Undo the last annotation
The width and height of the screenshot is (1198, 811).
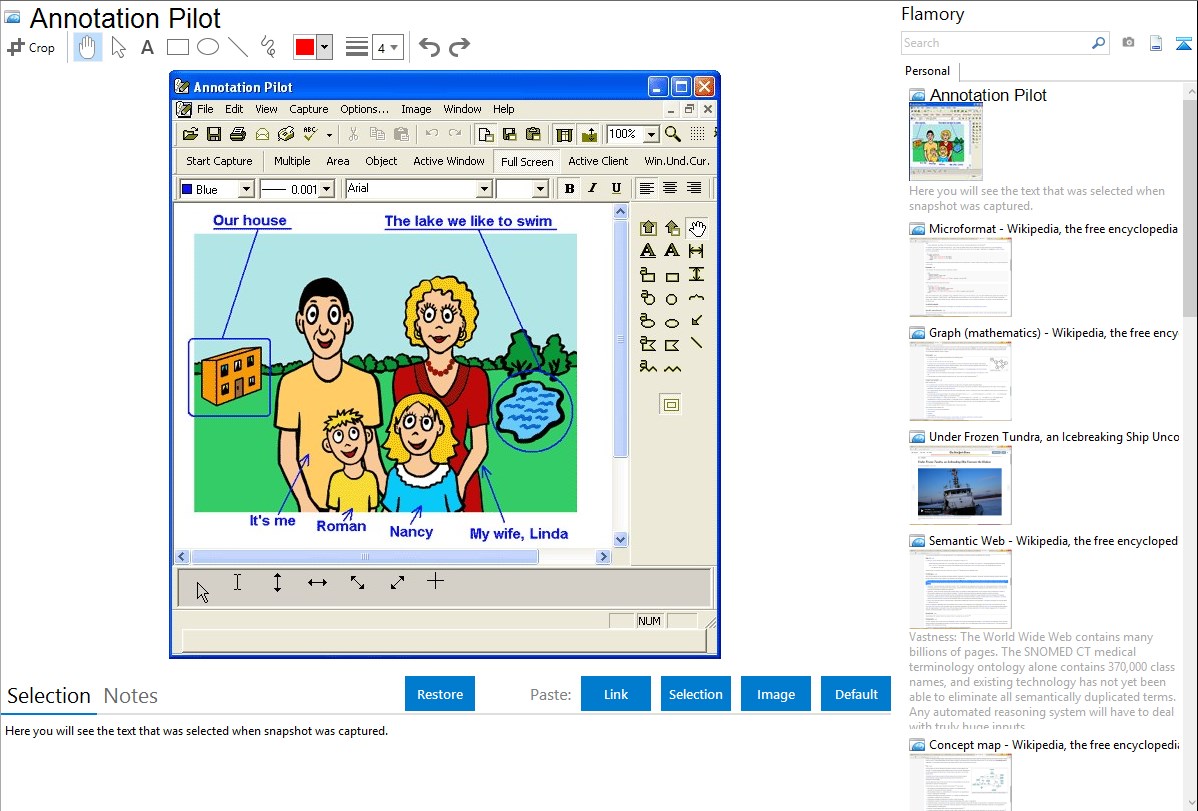429,47
